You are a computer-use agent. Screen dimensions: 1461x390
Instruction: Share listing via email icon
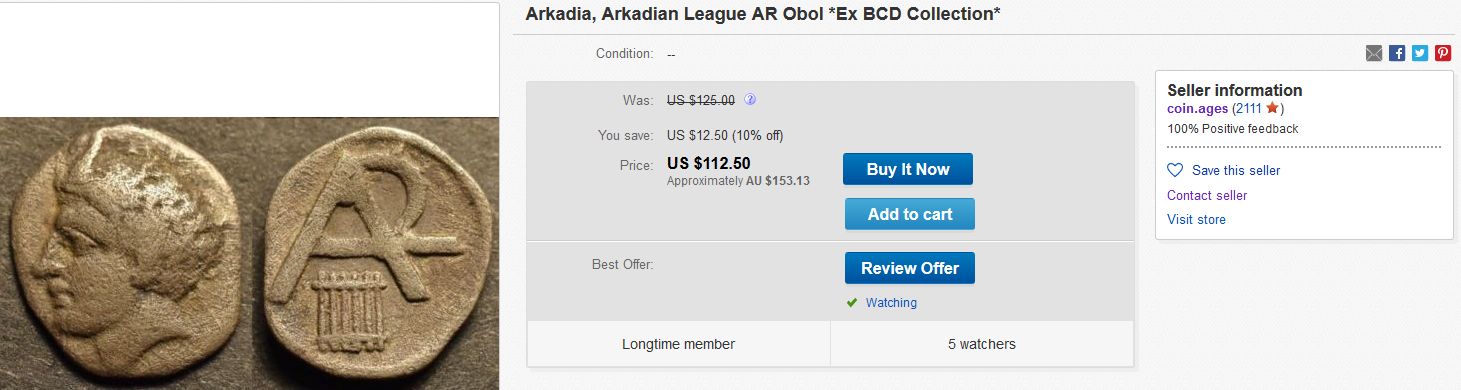1373,54
